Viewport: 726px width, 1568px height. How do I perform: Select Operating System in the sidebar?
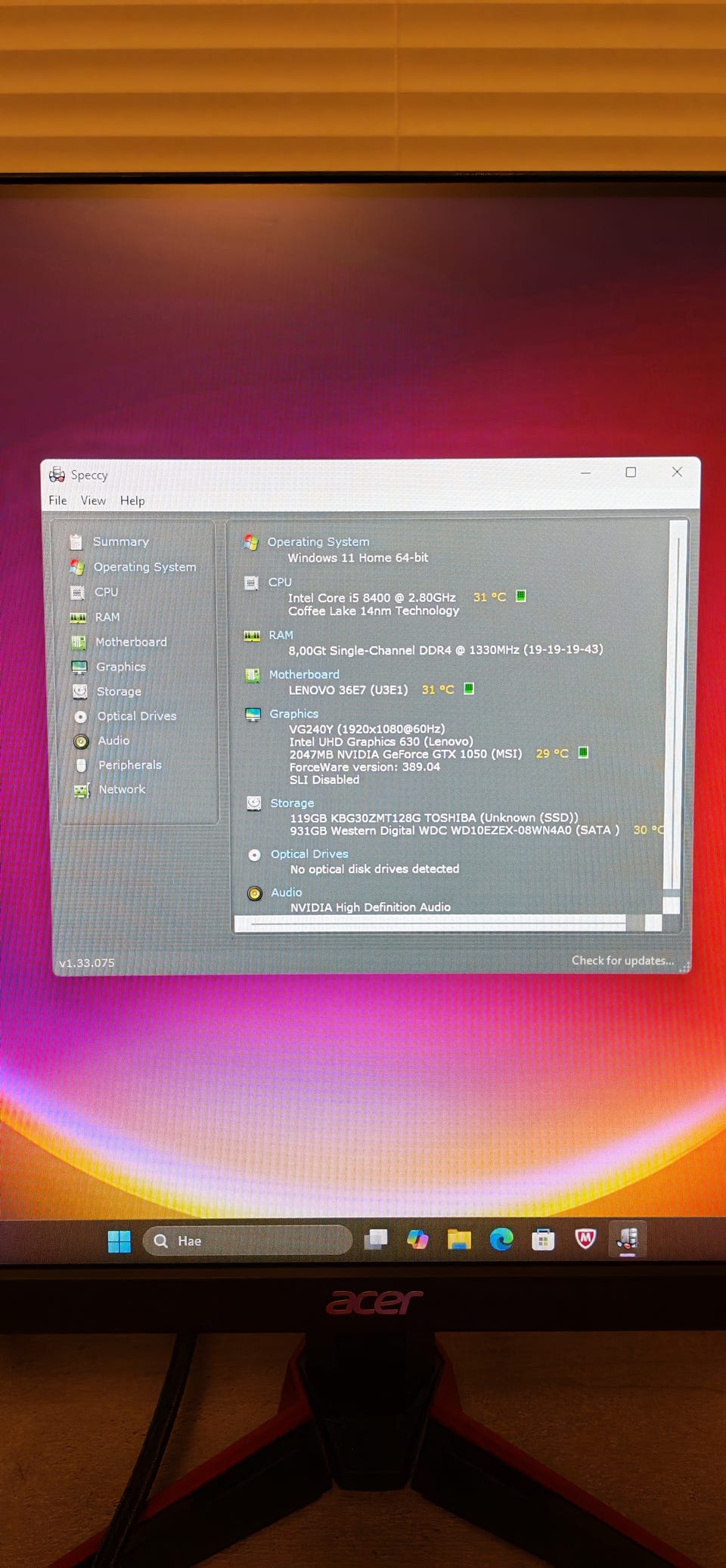(144, 567)
